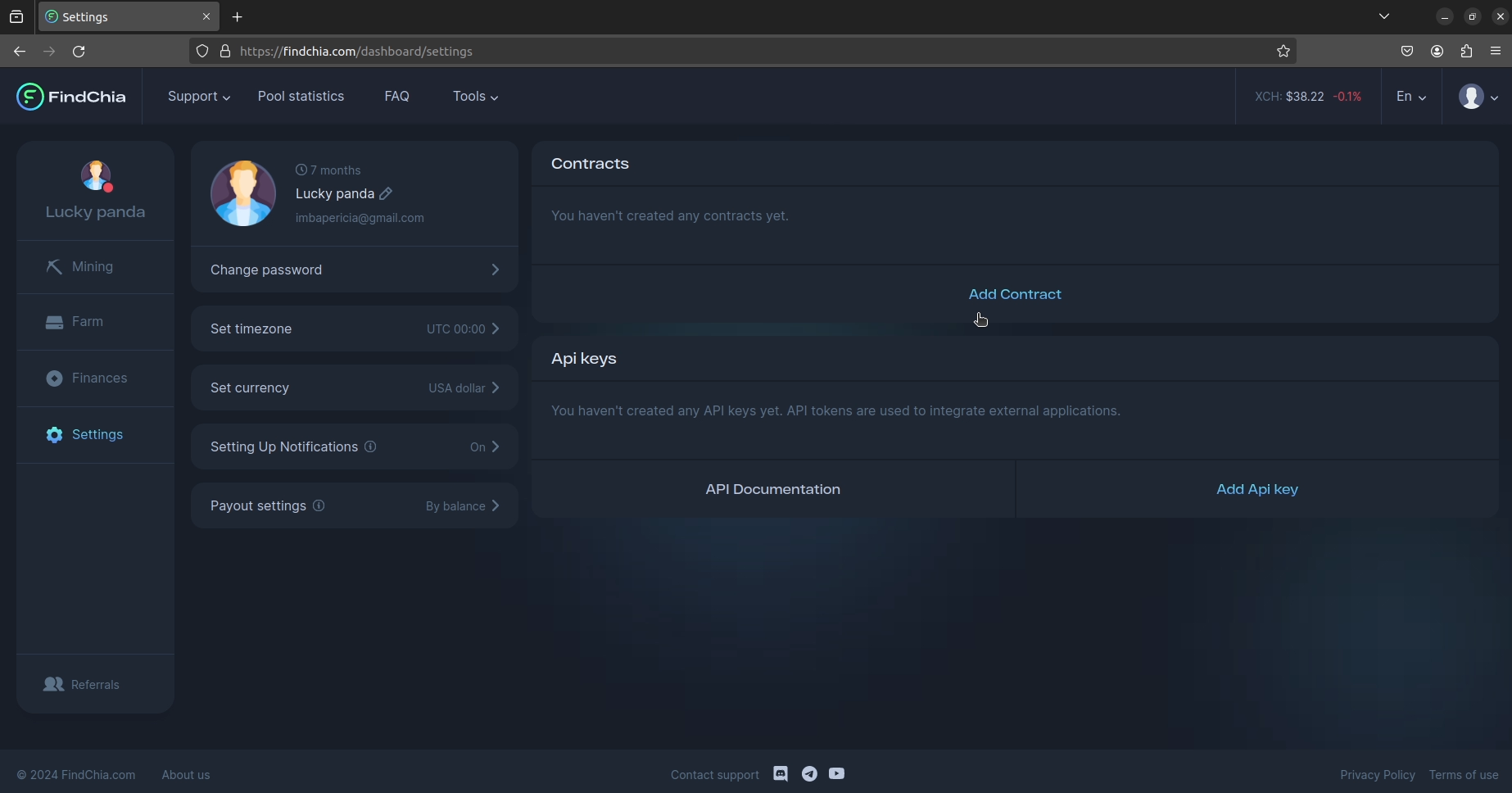This screenshot has width=1512, height=793.
Task: Open the En language selector
Action: click(1411, 97)
